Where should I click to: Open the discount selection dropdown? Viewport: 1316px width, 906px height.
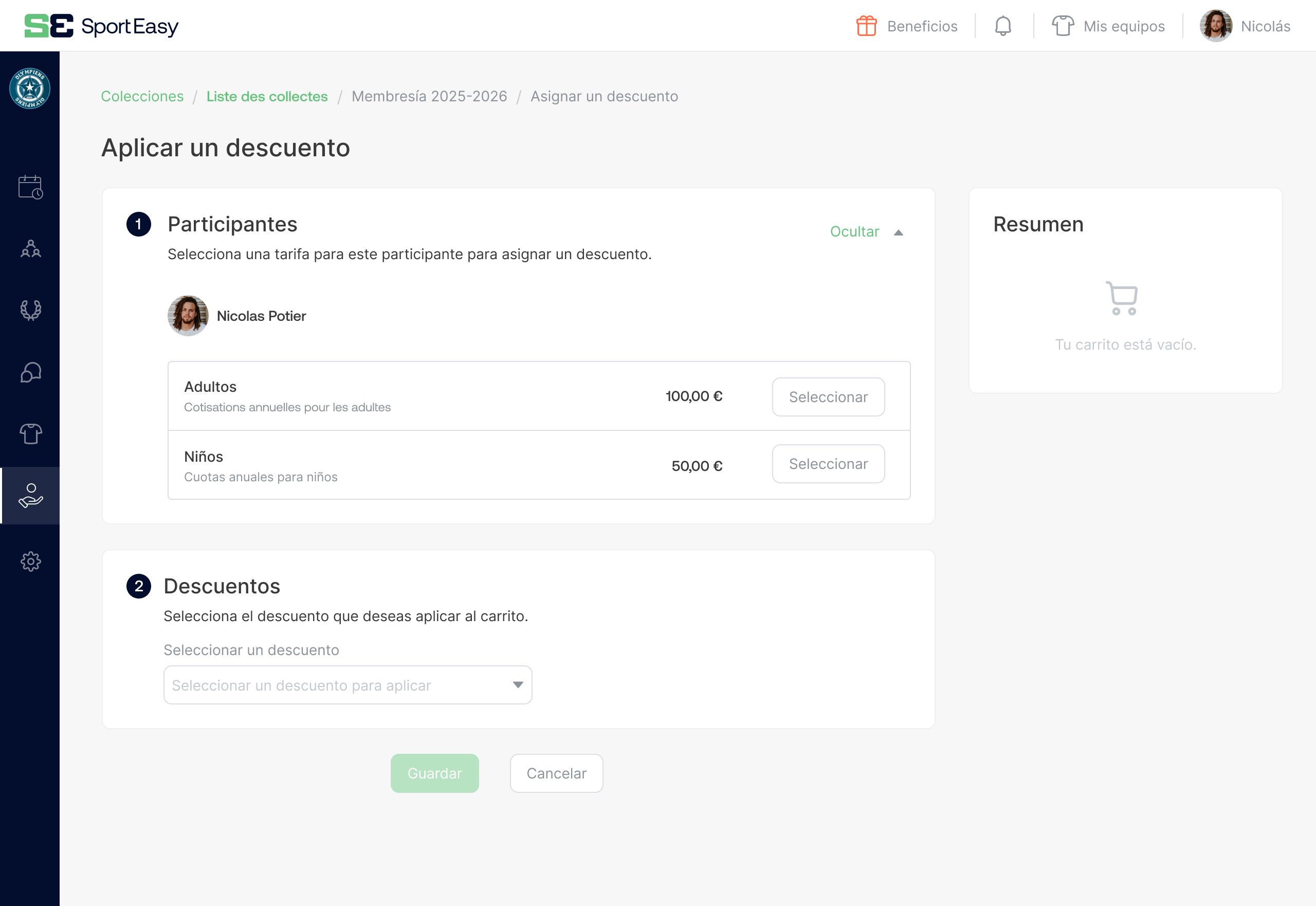pyautogui.click(x=348, y=685)
